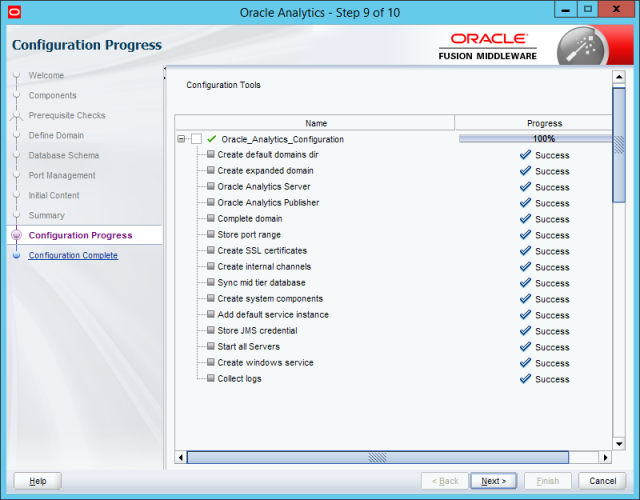Click the 100% progress bar
This screenshot has width=640, height=500.
click(x=536, y=139)
